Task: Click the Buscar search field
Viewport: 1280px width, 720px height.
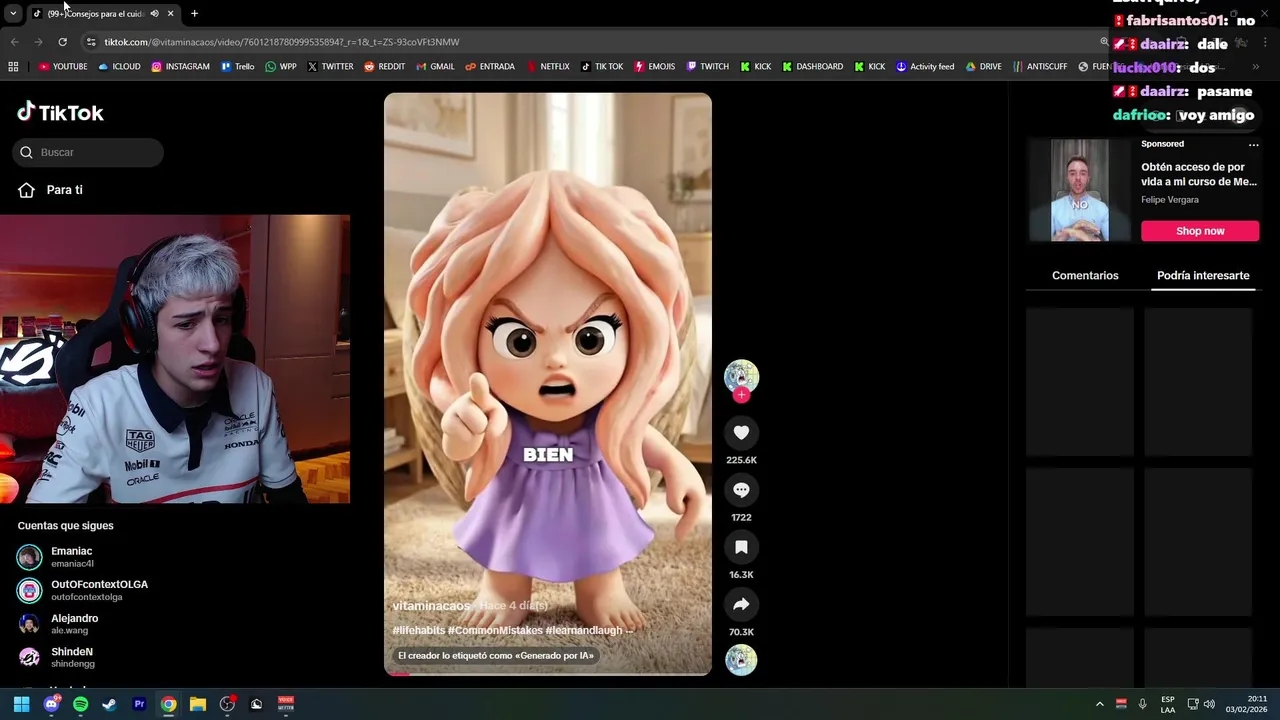Action: (88, 152)
